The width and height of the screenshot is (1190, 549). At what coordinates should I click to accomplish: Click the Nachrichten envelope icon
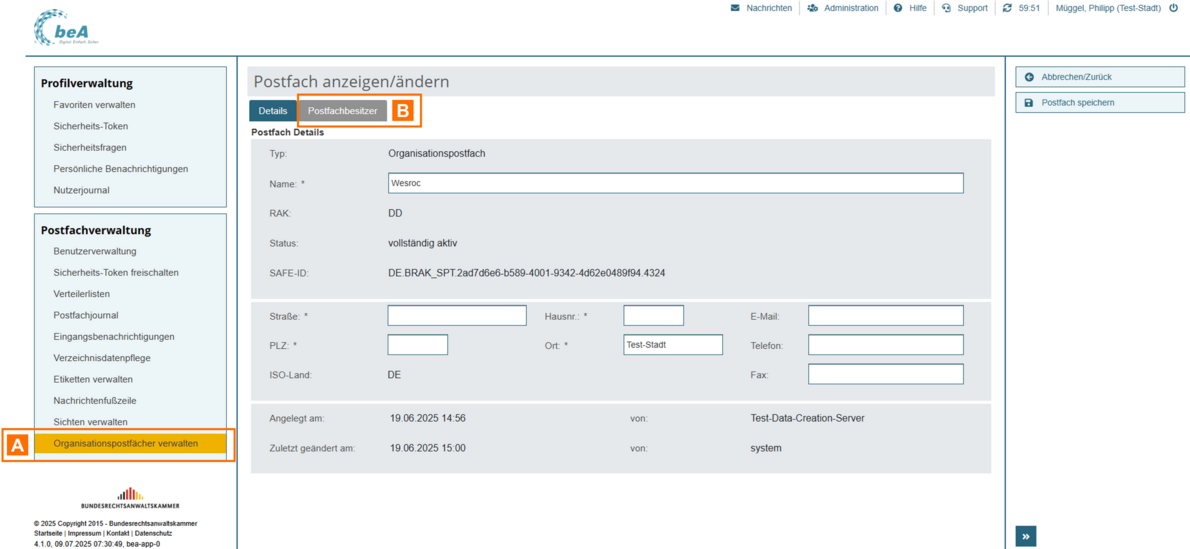[x=735, y=8]
